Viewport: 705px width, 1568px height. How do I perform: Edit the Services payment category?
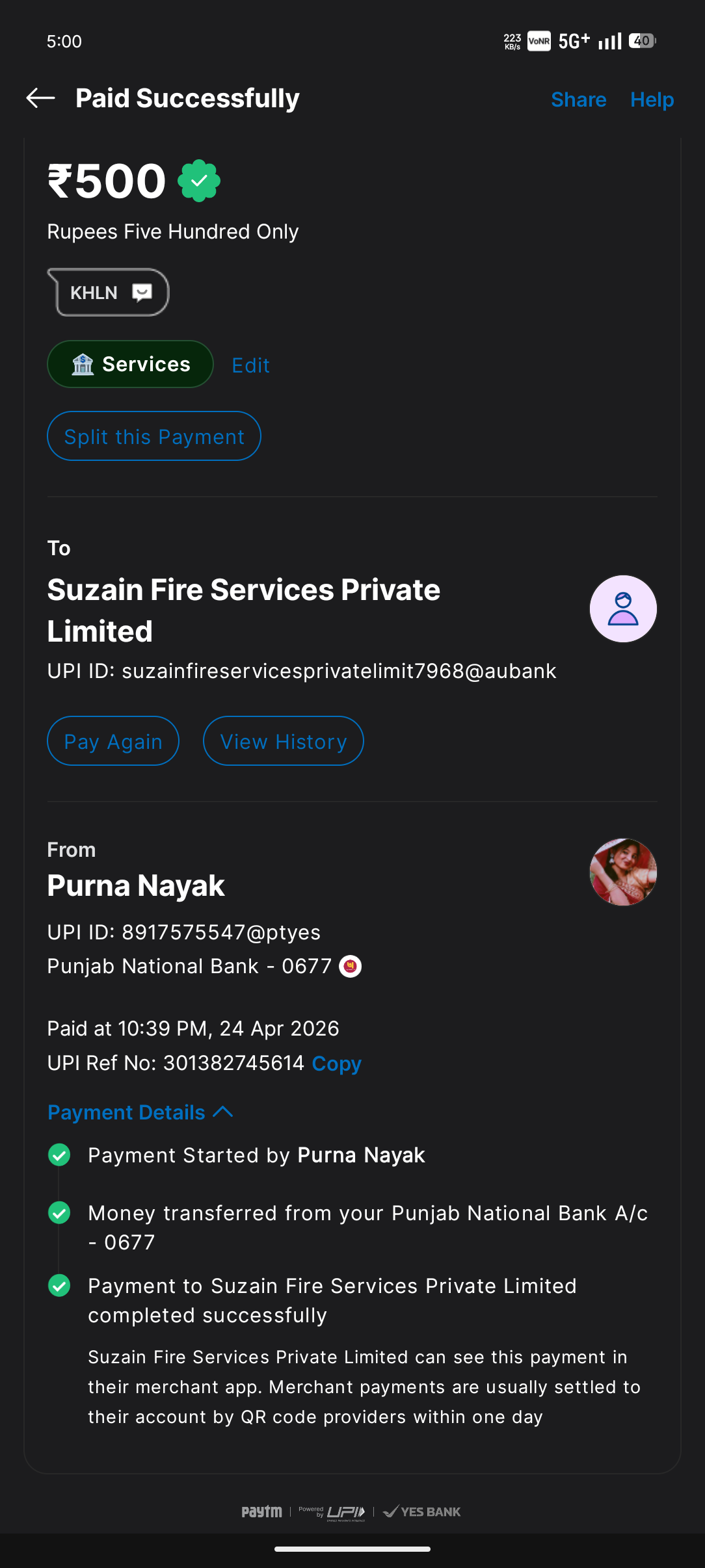[x=250, y=365]
